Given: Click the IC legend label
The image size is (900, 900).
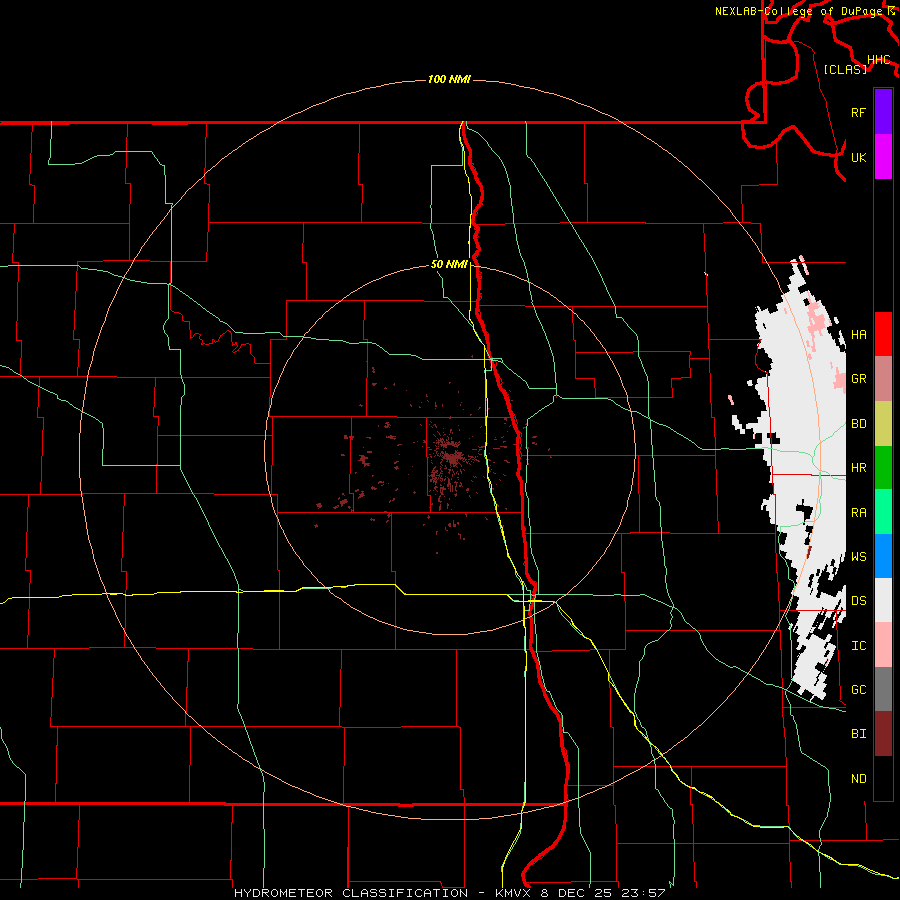Looking at the screenshot, I should tap(858, 646).
